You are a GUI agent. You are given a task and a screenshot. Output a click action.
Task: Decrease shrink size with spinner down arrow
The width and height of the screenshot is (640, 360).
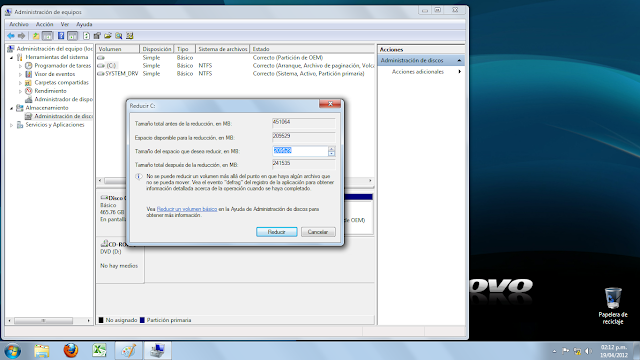coord(331,153)
